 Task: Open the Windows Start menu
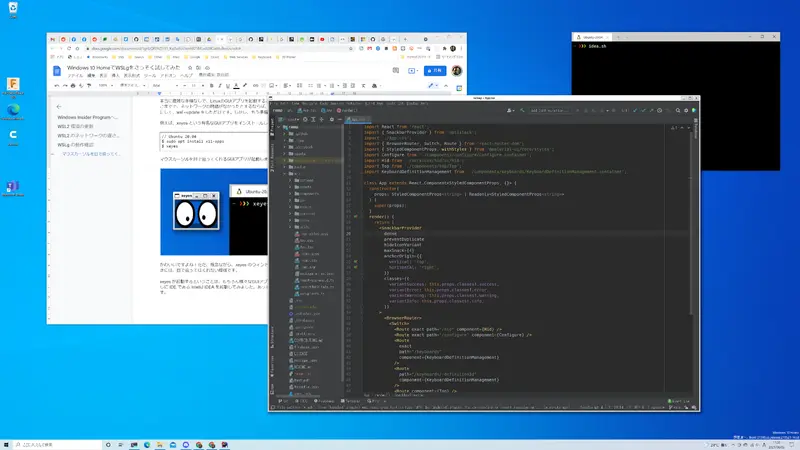pos(6,445)
